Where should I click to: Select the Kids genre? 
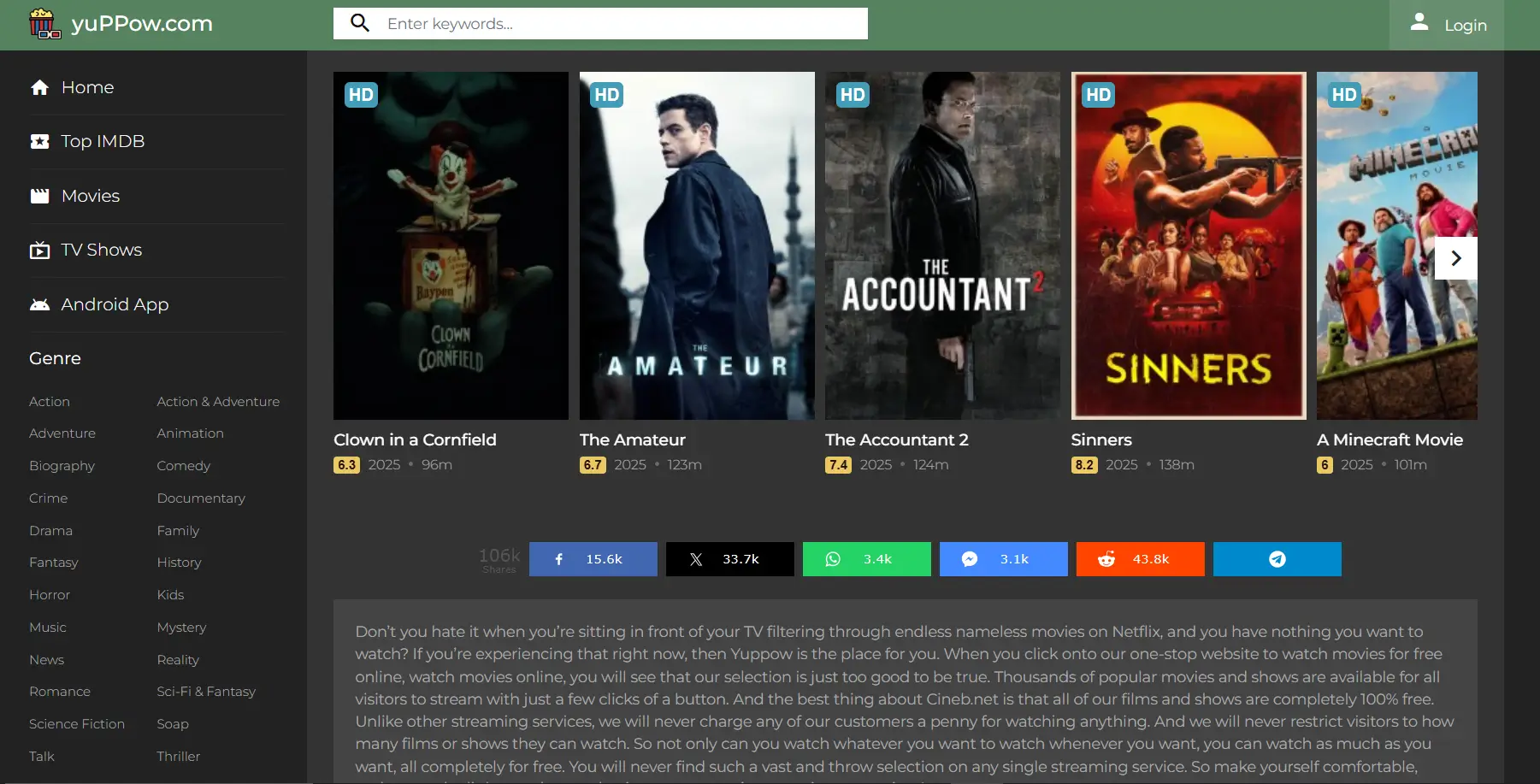(170, 595)
